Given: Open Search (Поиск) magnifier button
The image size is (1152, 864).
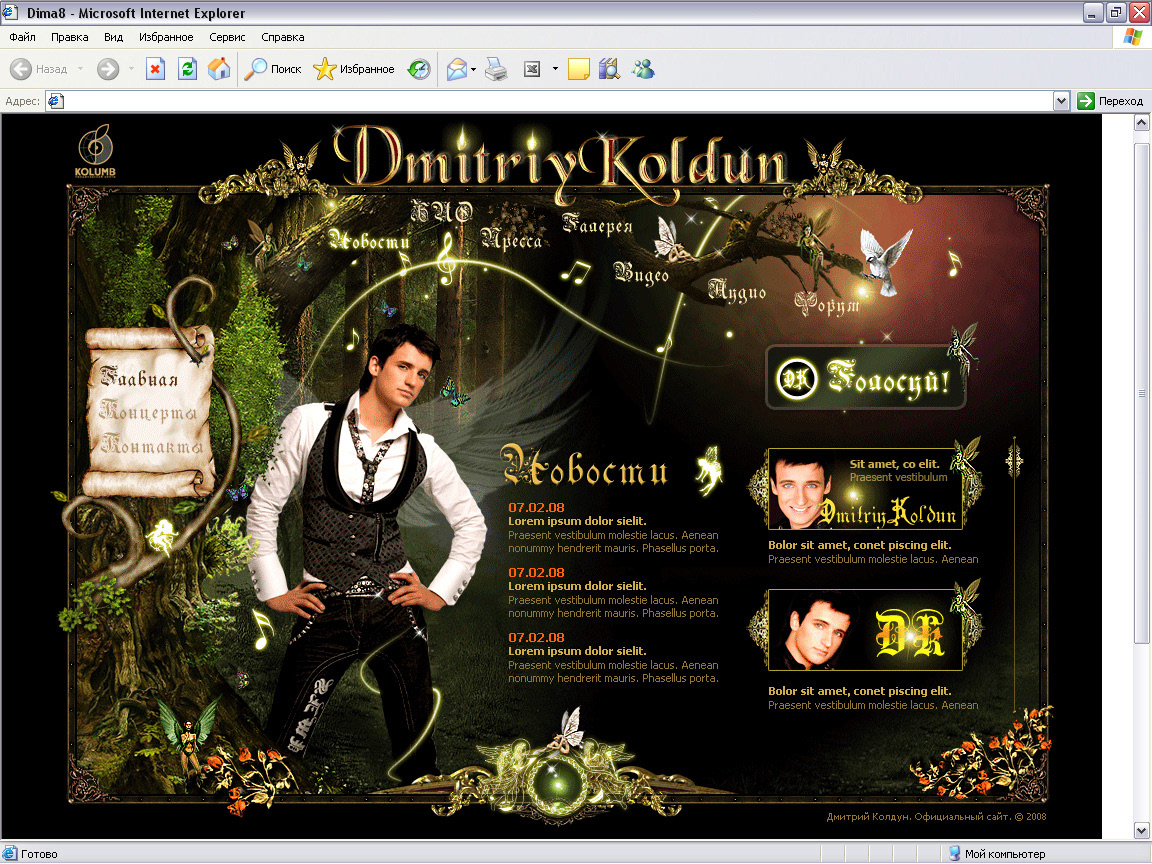Looking at the screenshot, I should click(273, 69).
